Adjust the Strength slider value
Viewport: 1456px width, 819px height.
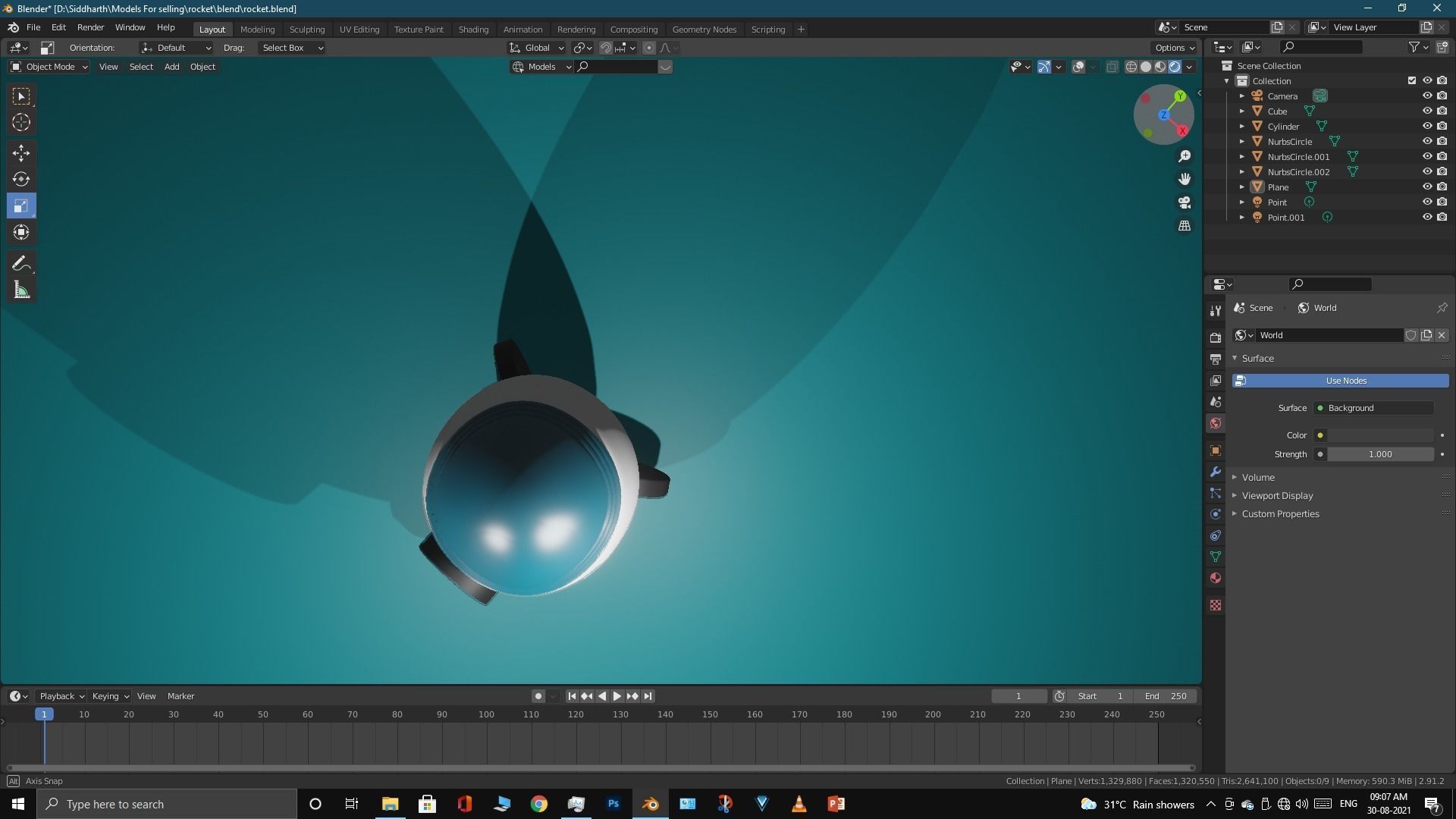pyautogui.click(x=1379, y=454)
